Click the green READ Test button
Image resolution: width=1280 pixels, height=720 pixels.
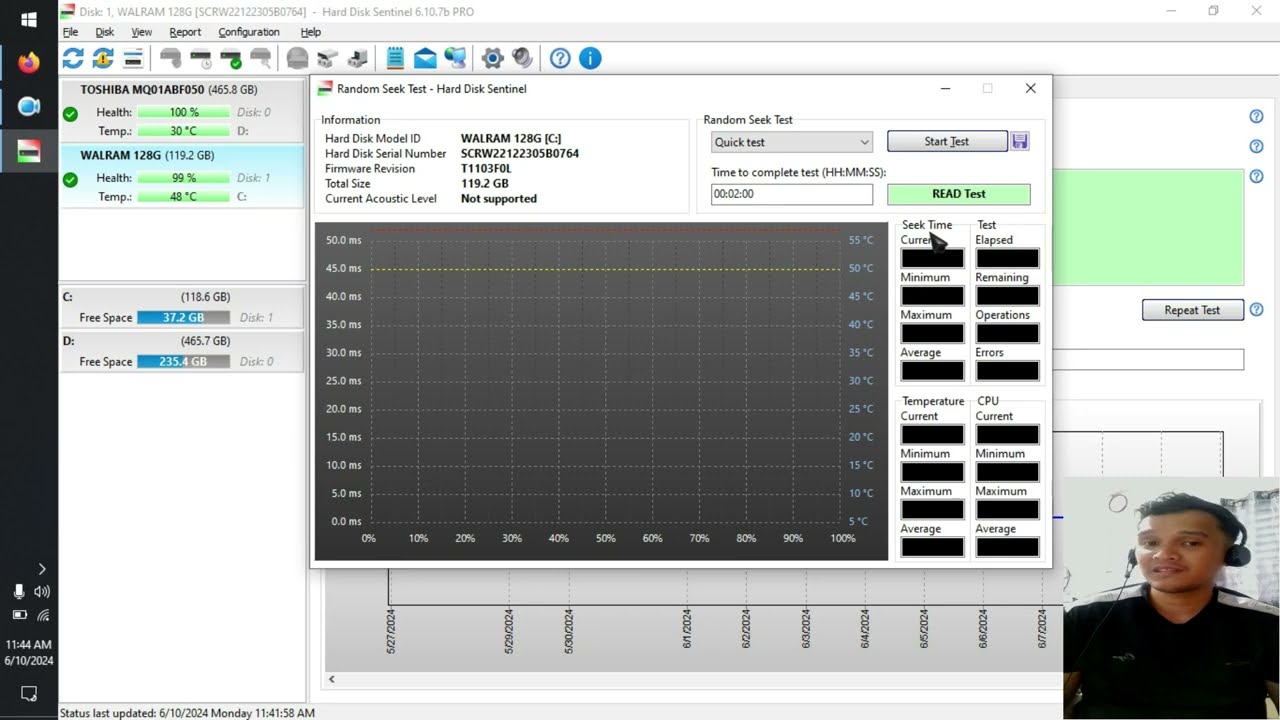pyautogui.click(x=959, y=194)
